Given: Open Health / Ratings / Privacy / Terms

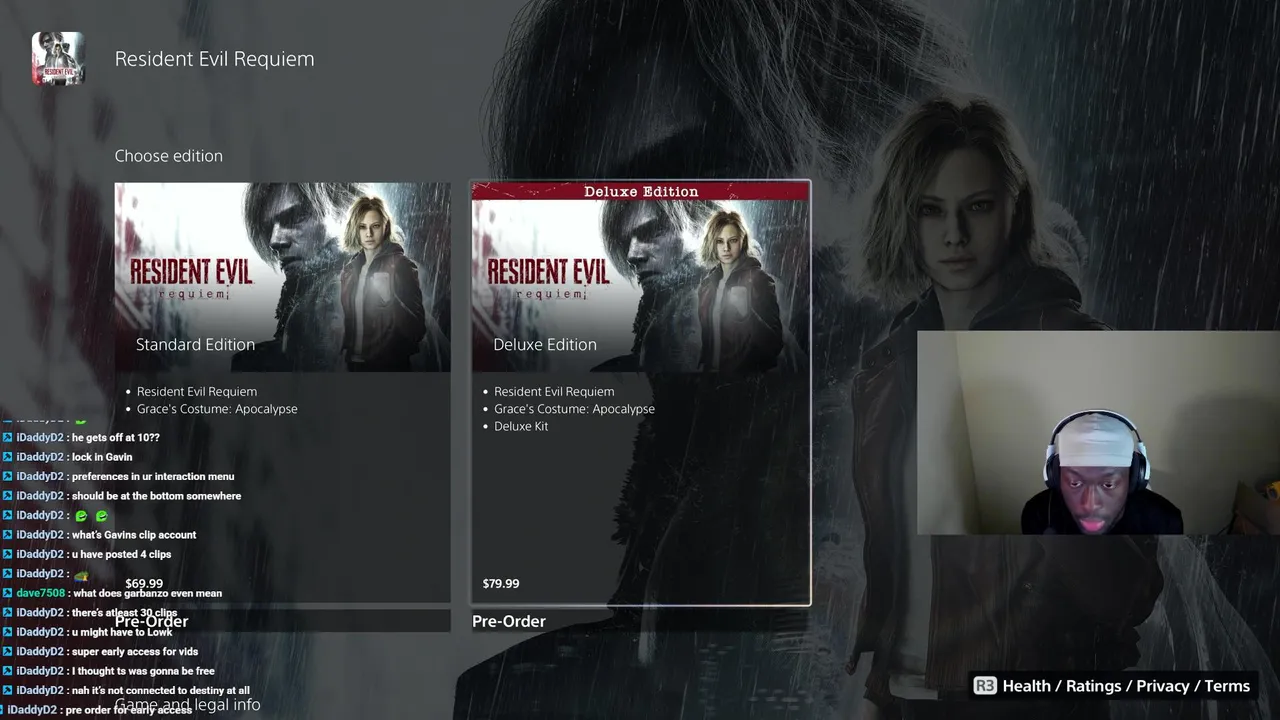Looking at the screenshot, I should tap(1126, 686).
